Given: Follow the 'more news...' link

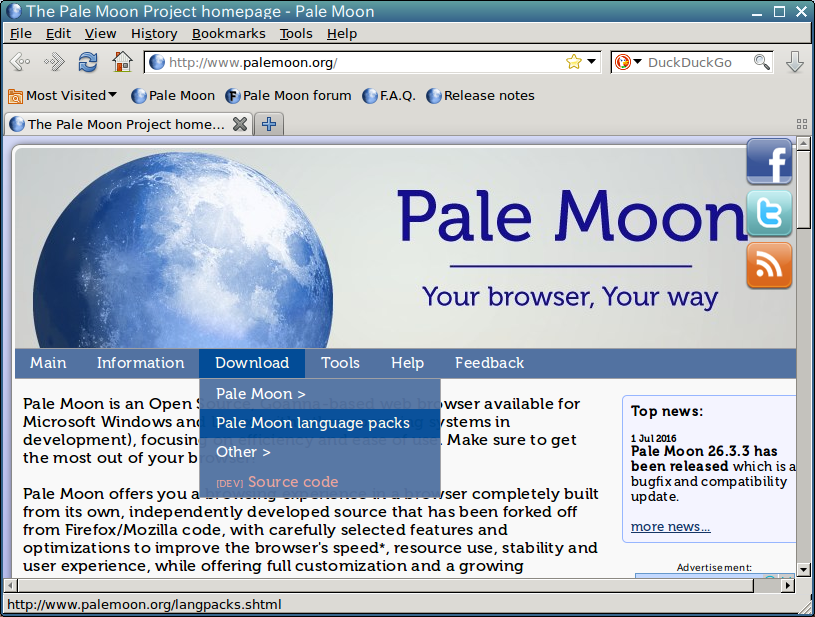Looking at the screenshot, I should 670,527.
